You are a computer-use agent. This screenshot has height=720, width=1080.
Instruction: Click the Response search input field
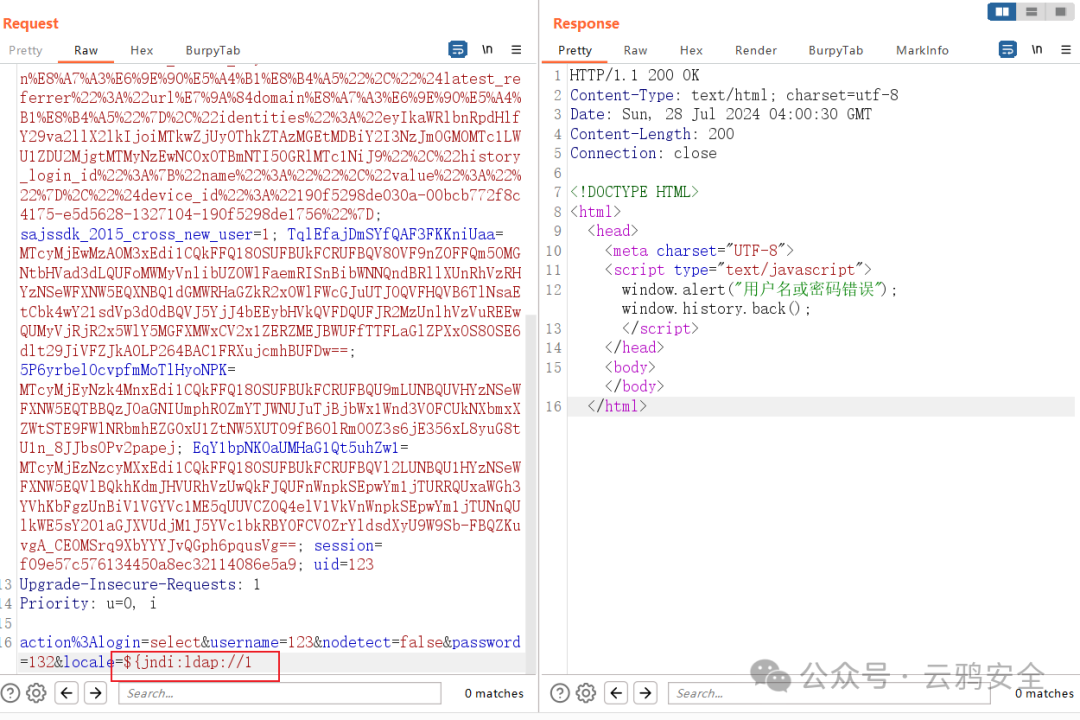point(829,693)
